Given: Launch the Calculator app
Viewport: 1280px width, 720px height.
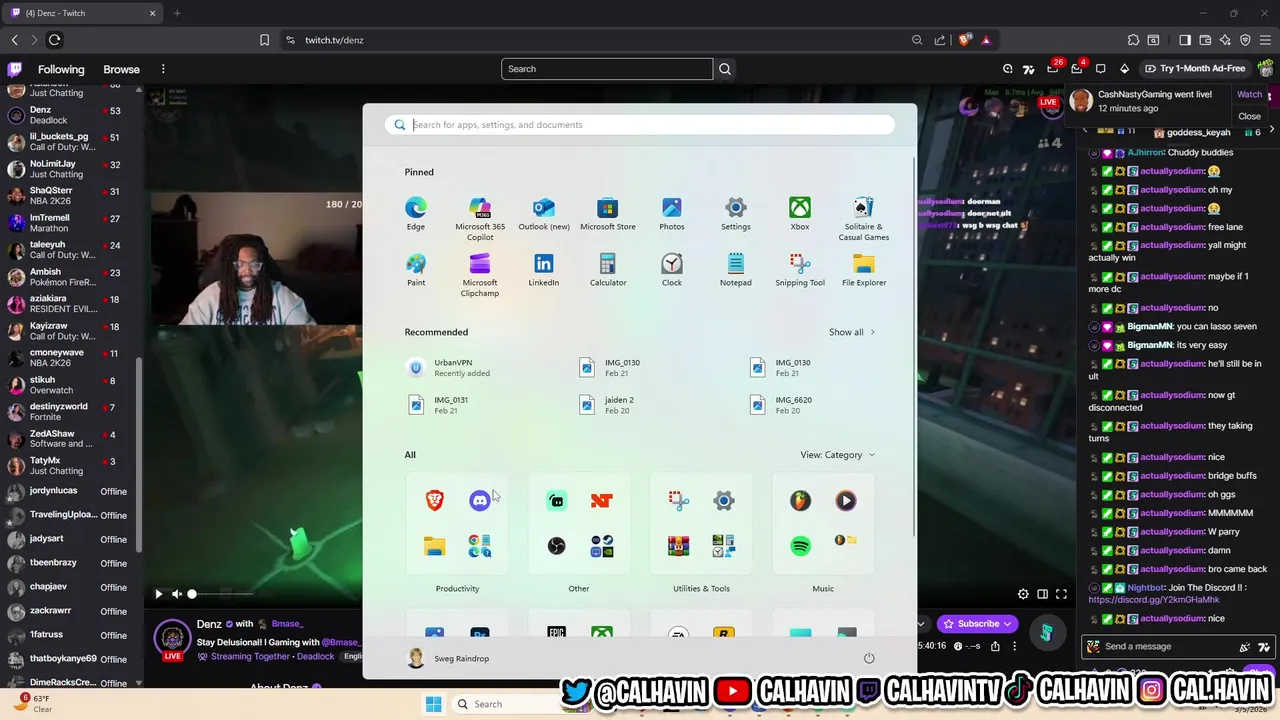Looking at the screenshot, I should (608, 270).
